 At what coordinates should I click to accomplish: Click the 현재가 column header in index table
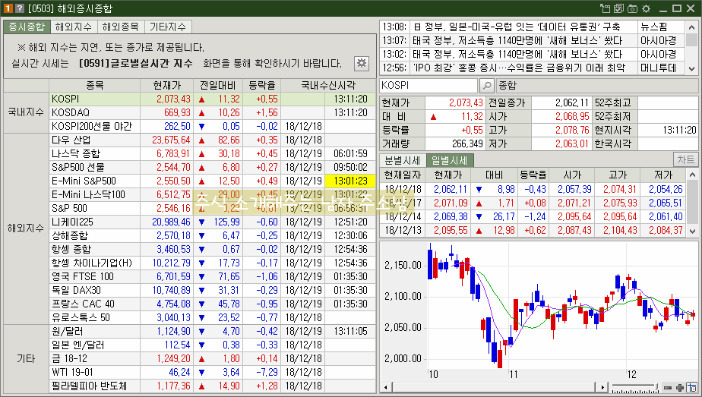click(x=167, y=85)
